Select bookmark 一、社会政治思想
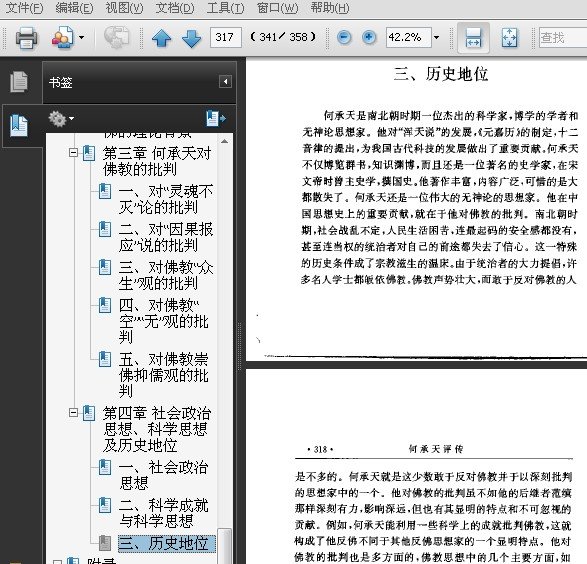 163,475
